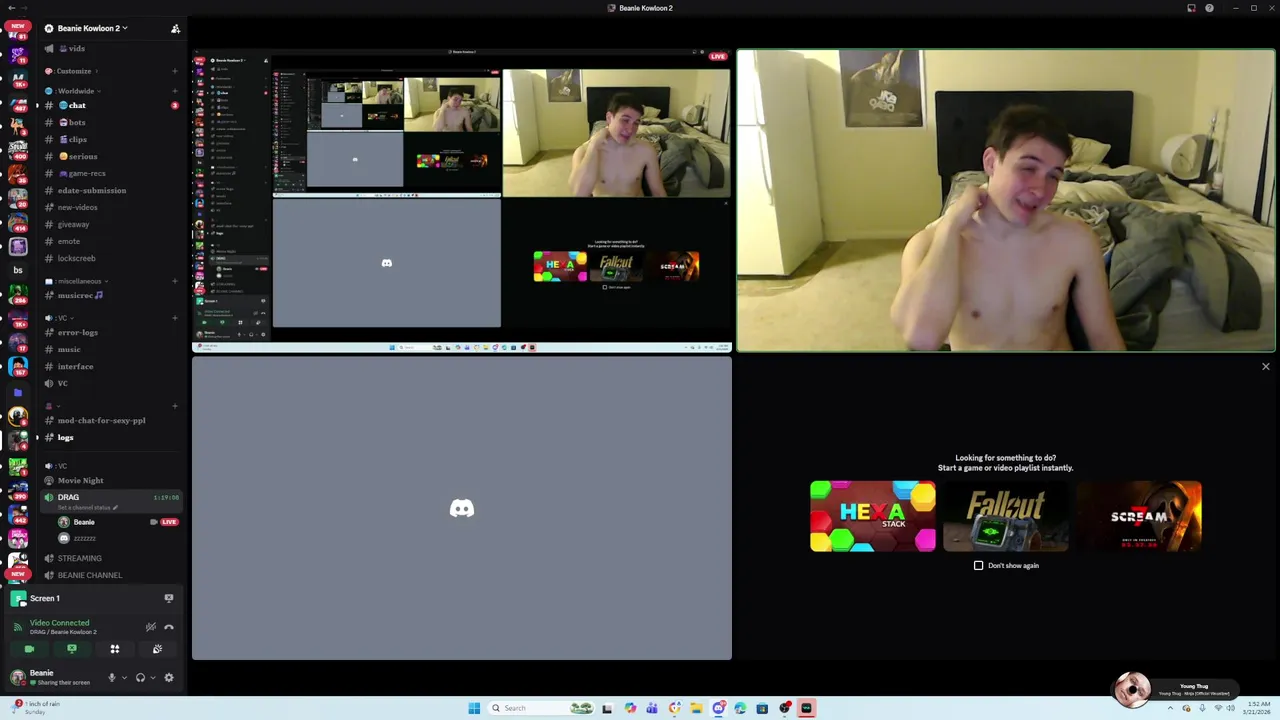The image size is (1280, 720).
Task: Open microphone input options arrow
Action: tap(124, 677)
